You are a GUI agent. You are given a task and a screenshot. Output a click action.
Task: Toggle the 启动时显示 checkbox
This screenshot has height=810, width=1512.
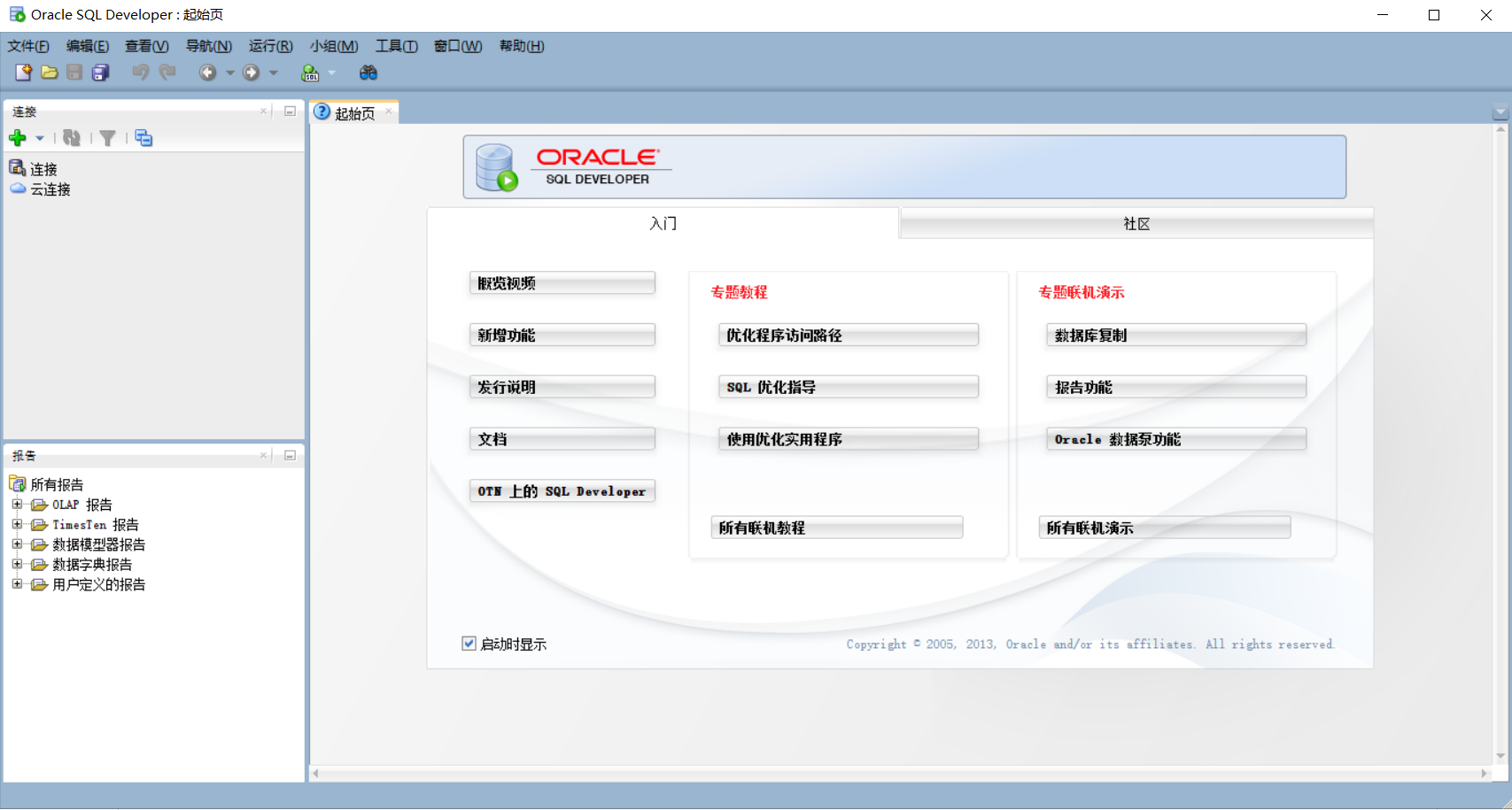(x=469, y=644)
